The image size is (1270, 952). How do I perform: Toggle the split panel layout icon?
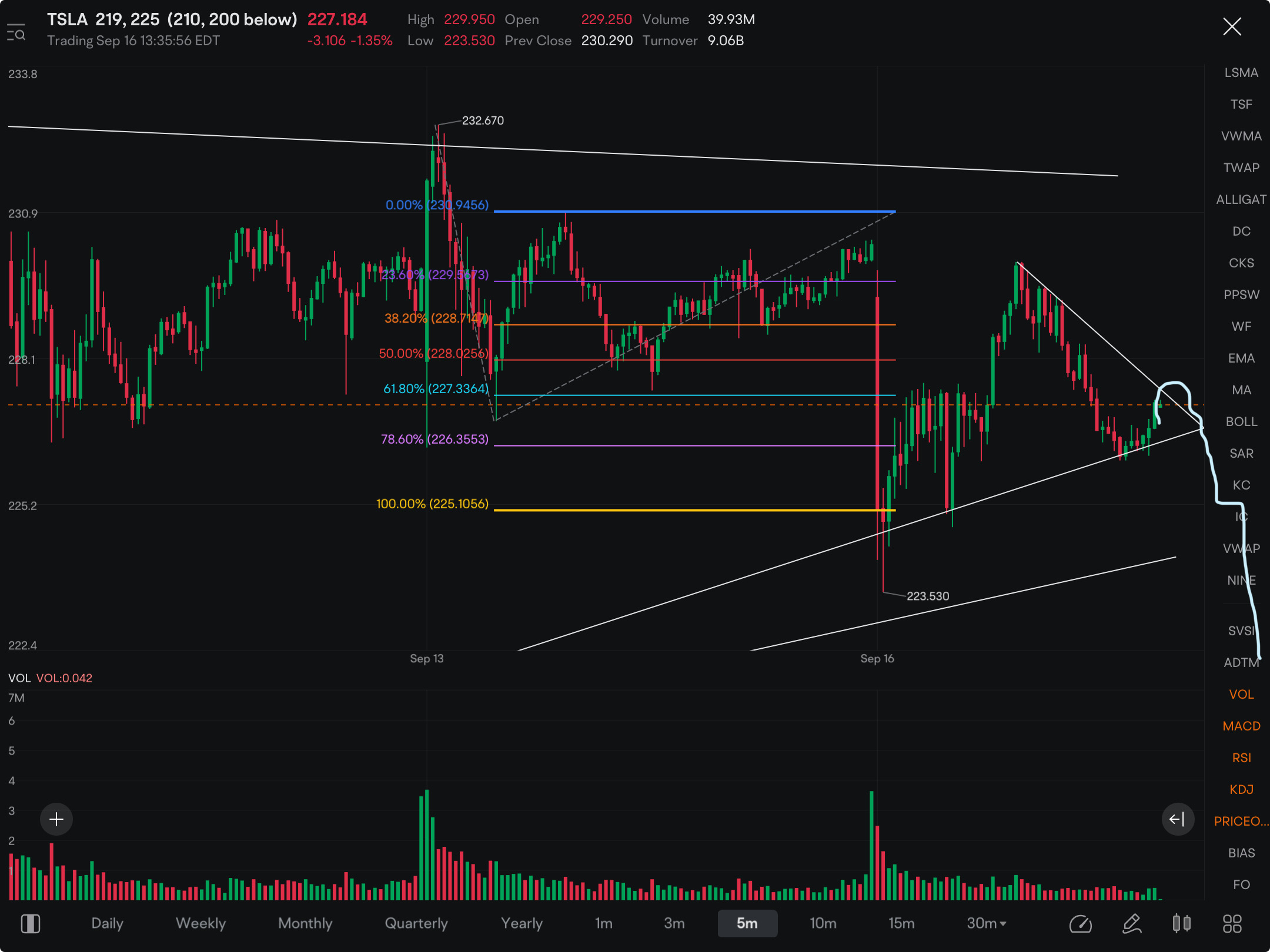[31, 924]
